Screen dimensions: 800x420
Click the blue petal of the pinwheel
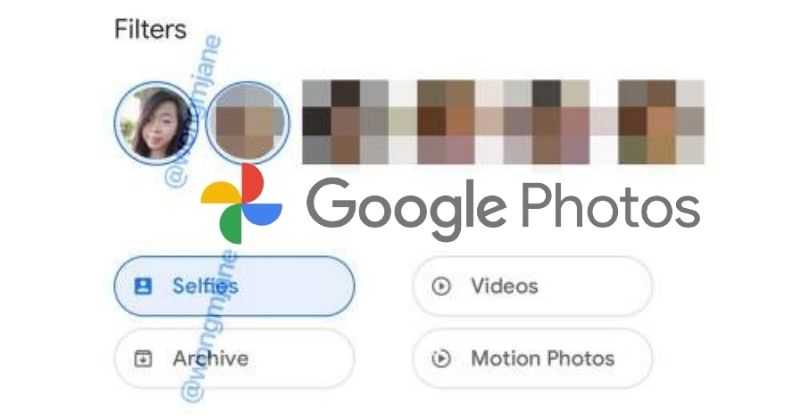point(262,214)
